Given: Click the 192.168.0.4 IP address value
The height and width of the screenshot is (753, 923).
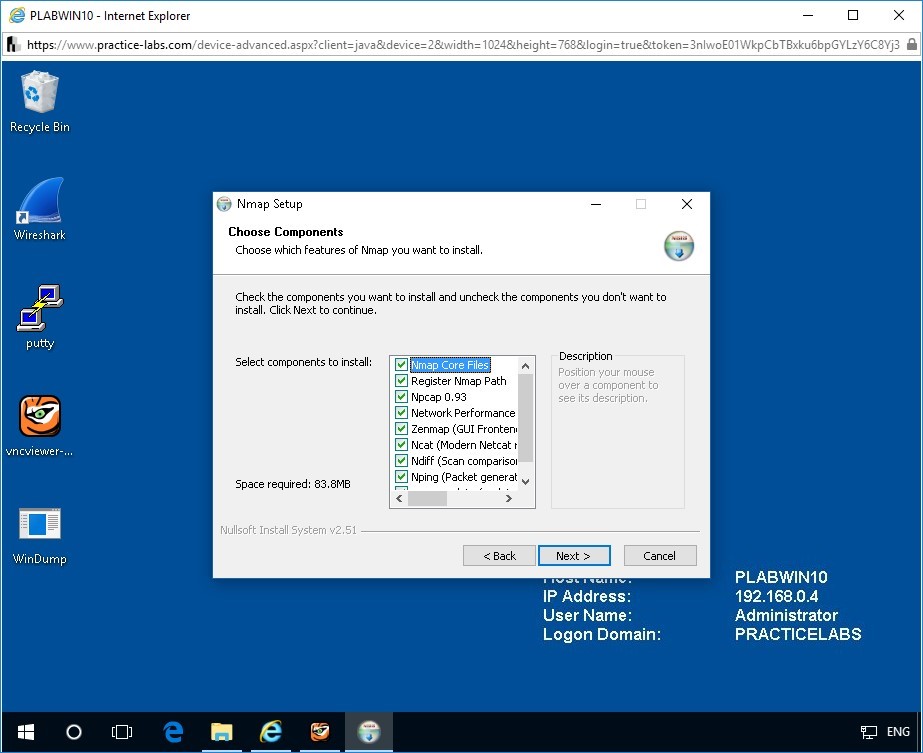Looking at the screenshot, I should tap(776, 596).
